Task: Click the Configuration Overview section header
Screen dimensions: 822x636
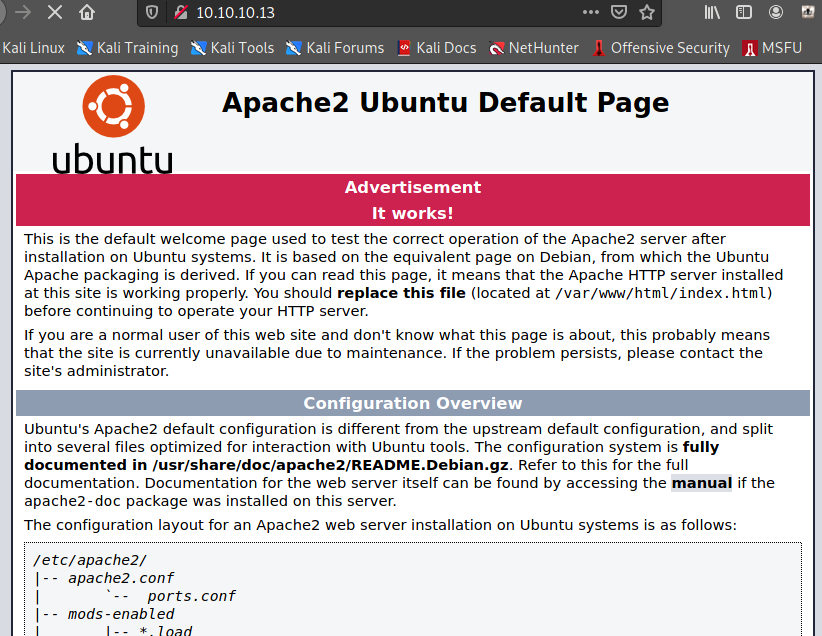Action: pyautogui.click(x=413, y=403)
